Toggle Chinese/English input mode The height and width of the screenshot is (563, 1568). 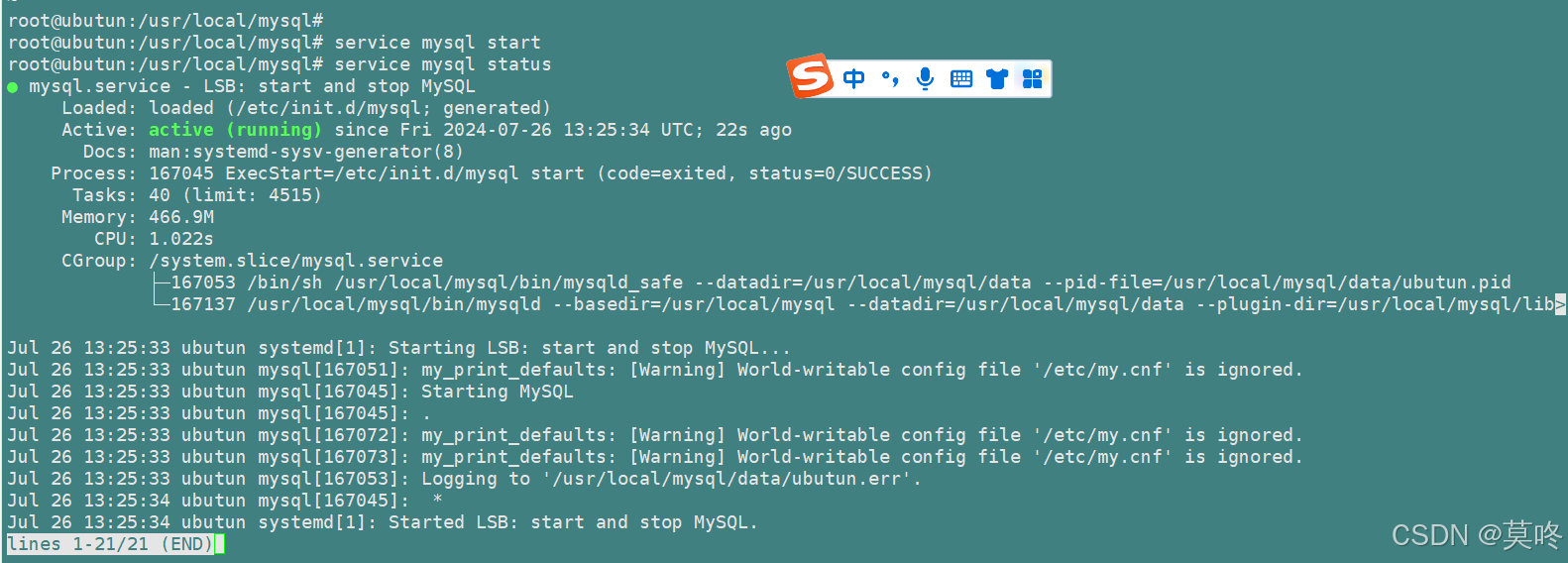point(853,78)
